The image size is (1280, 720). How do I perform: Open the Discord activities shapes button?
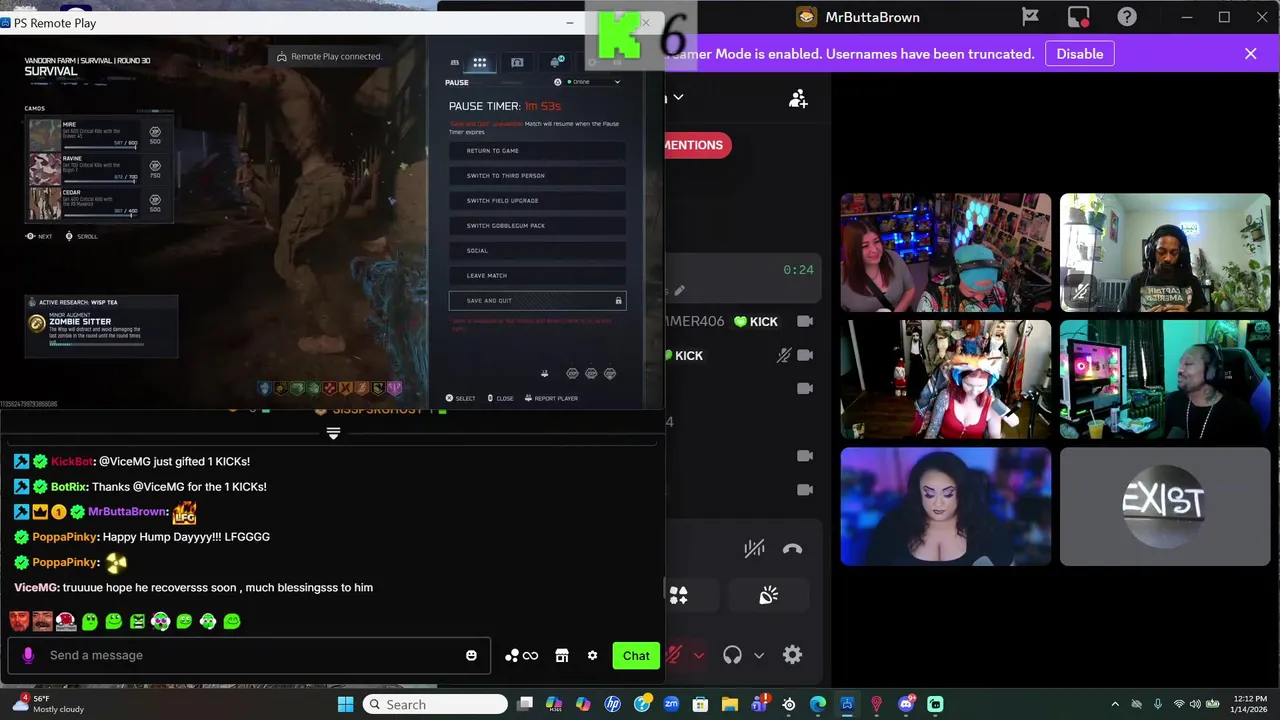[x=679, y=595]
